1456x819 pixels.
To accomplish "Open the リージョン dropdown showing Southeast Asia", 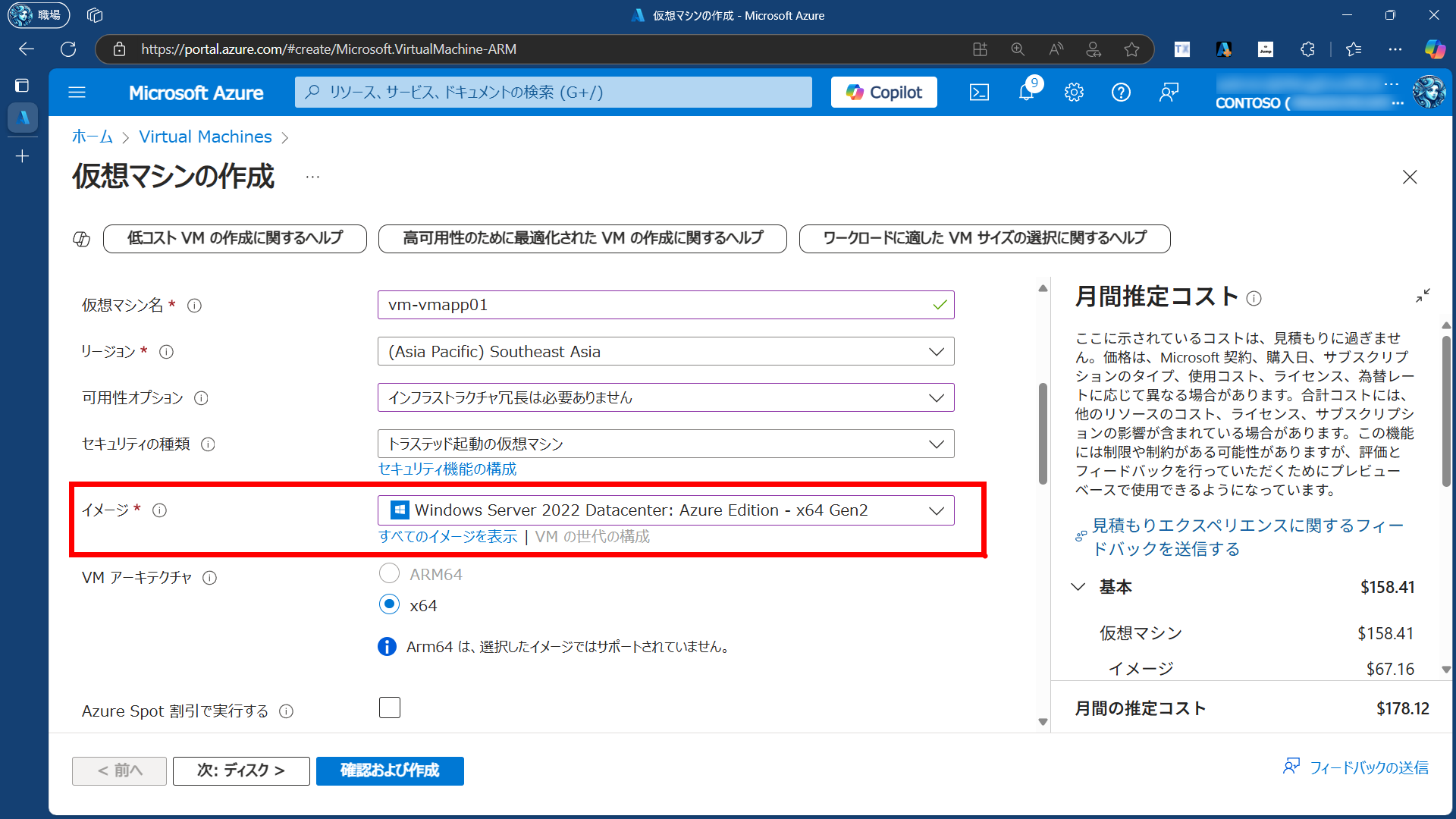I will tap(666, 352).
